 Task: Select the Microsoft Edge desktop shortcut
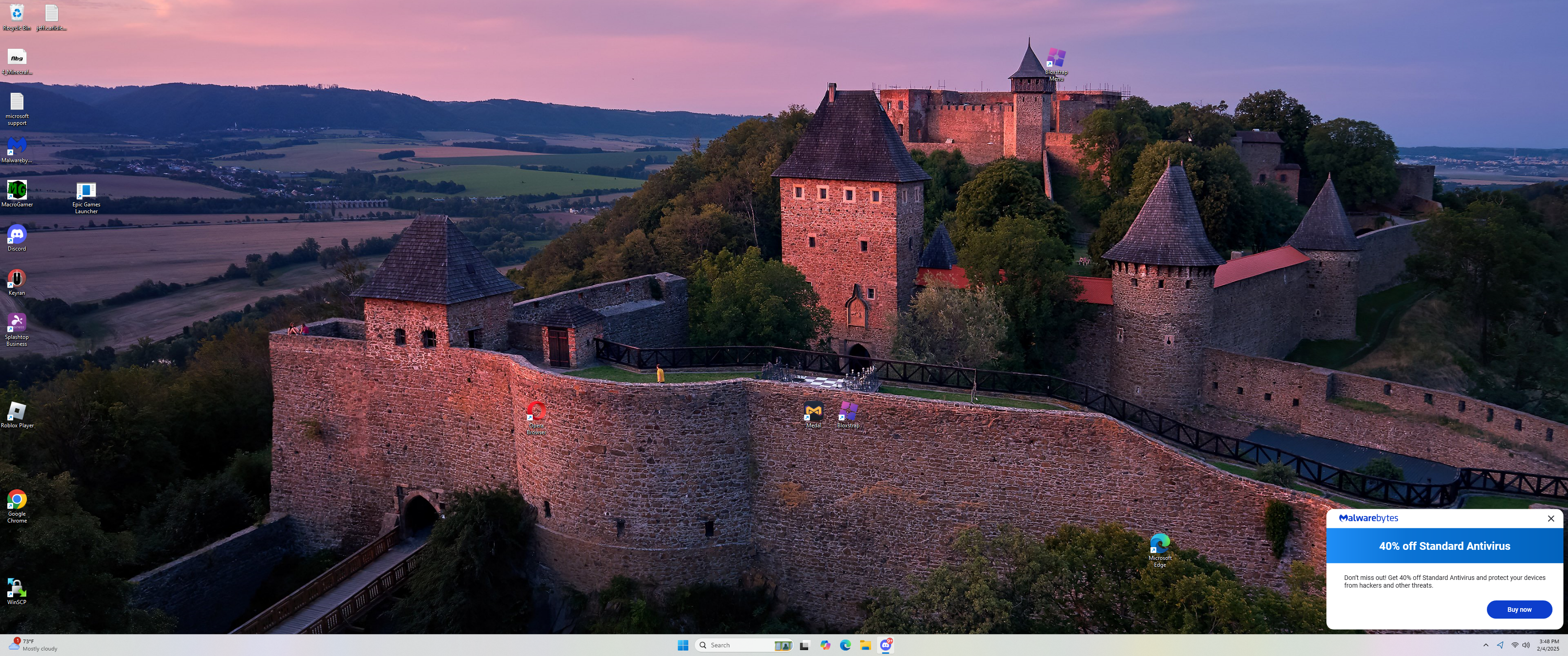click(1160, 543)
